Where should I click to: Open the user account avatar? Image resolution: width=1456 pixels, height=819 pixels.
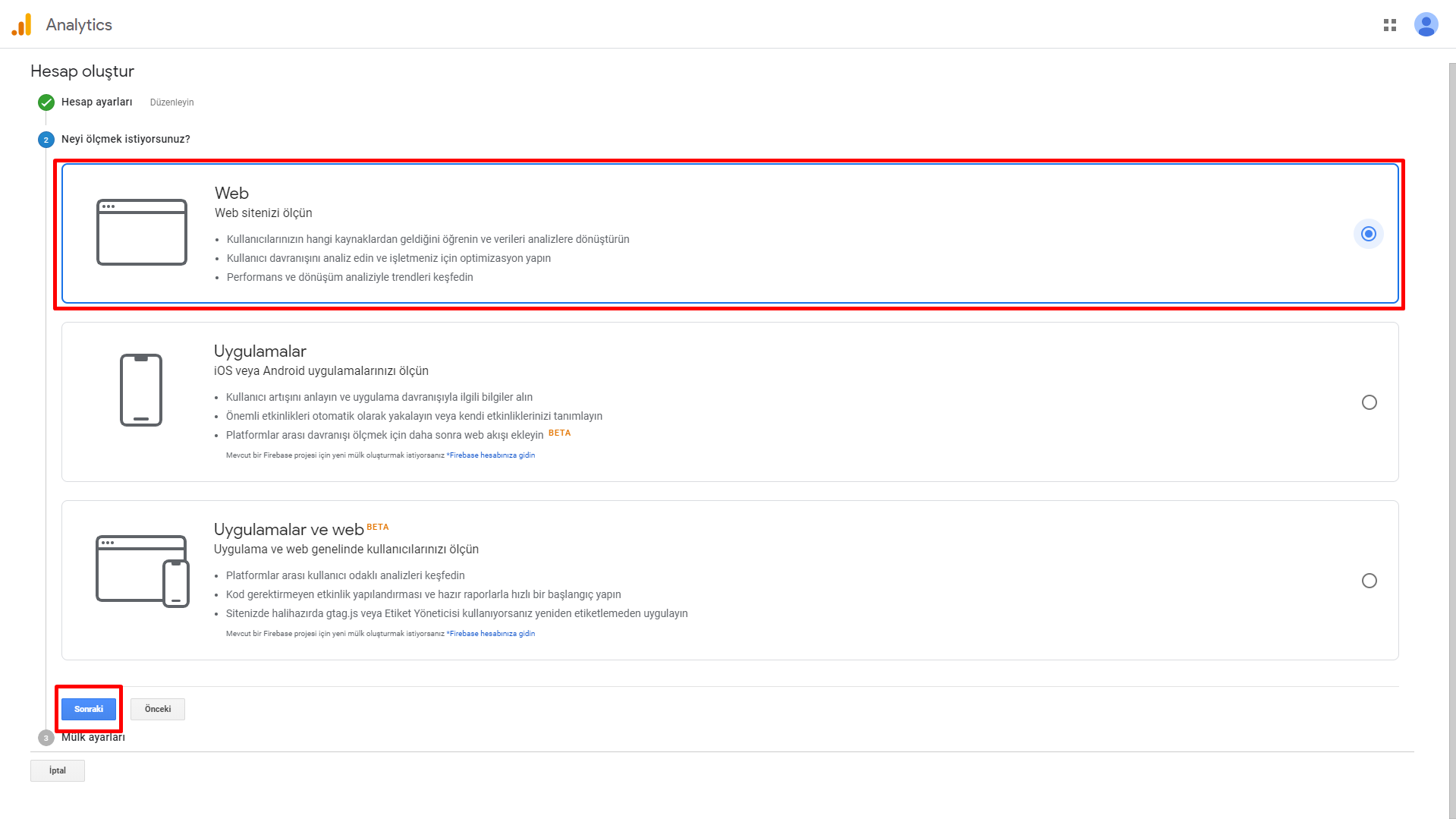1426,24
